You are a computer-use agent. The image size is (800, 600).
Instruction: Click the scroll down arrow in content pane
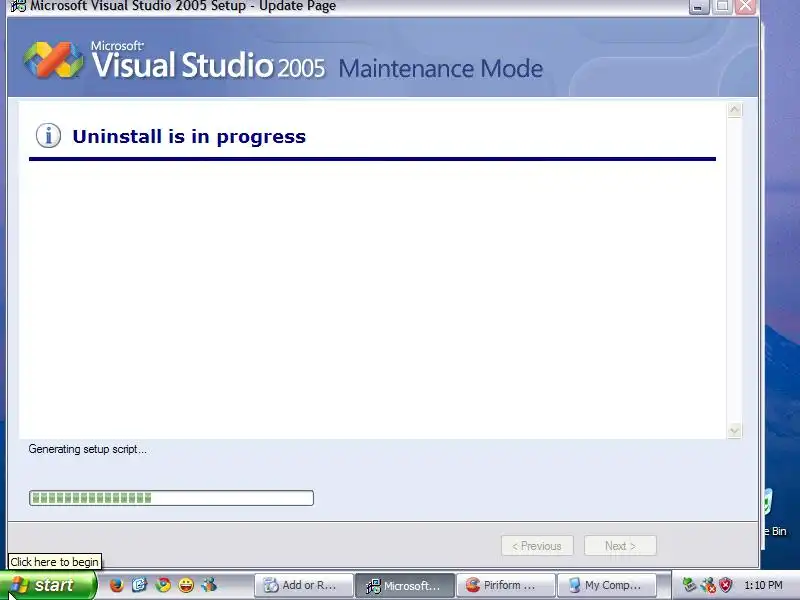pyautogui.click(x=735, y=431)
